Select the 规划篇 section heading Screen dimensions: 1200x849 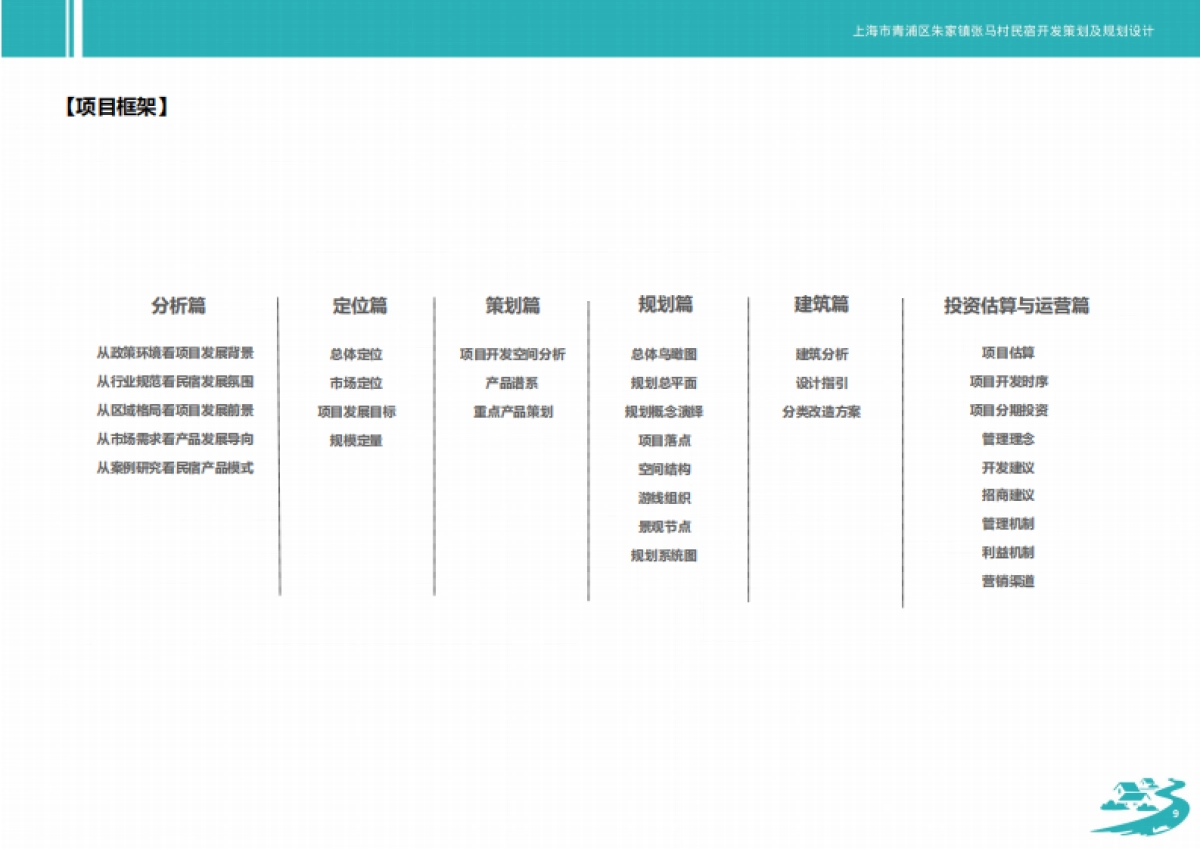(665, 305)
